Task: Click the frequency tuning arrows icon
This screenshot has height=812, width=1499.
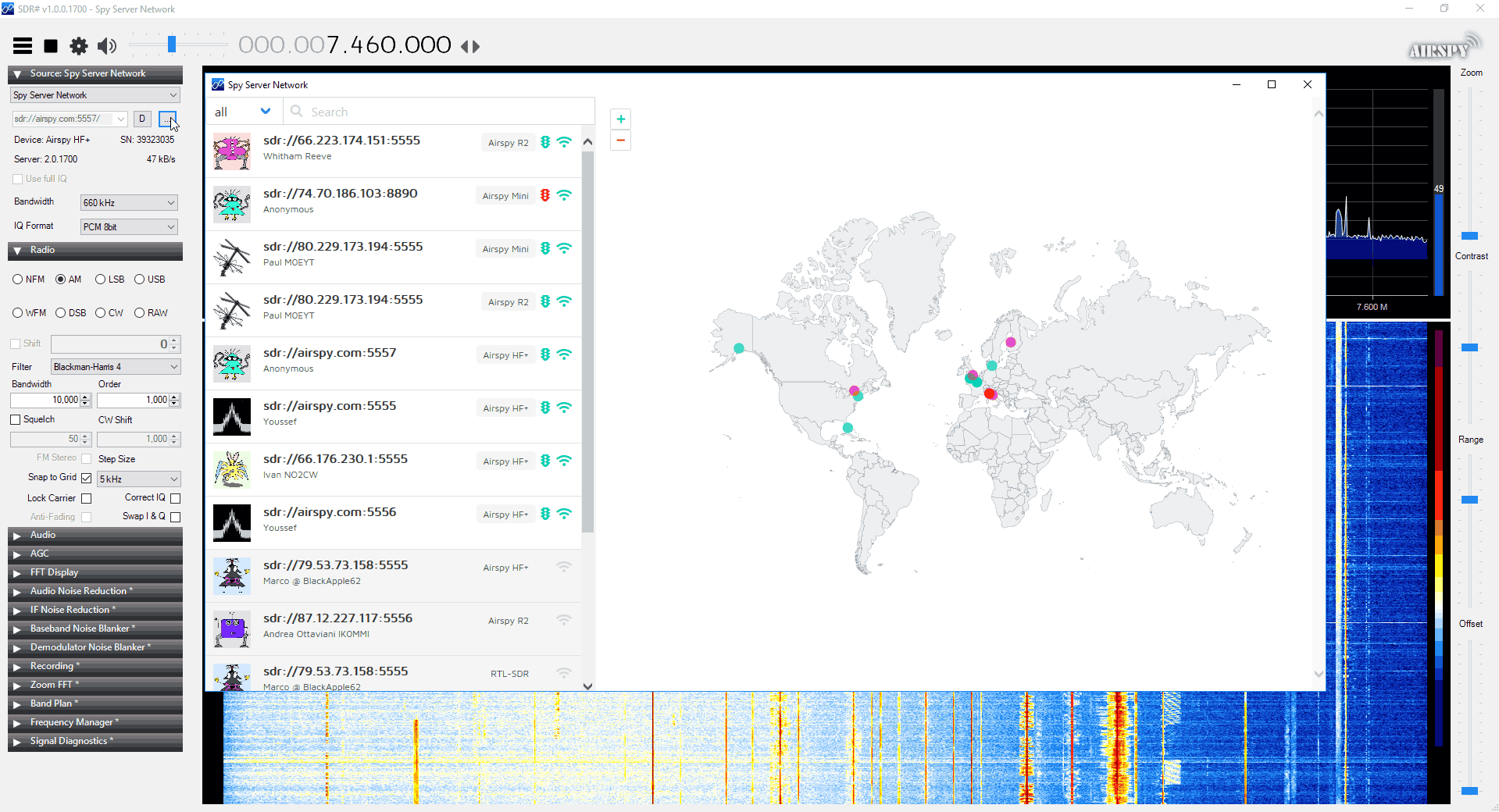Action: pyautogui.click(x=470, y=46)
